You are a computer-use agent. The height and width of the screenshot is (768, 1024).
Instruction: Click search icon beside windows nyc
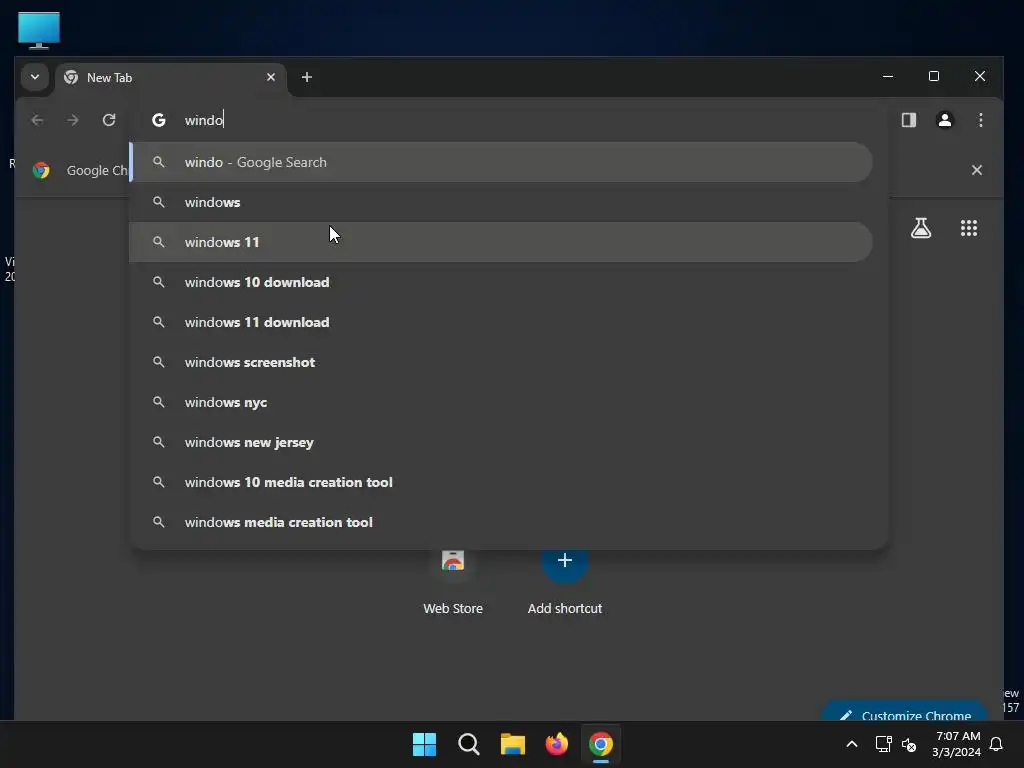pos(159,402)
